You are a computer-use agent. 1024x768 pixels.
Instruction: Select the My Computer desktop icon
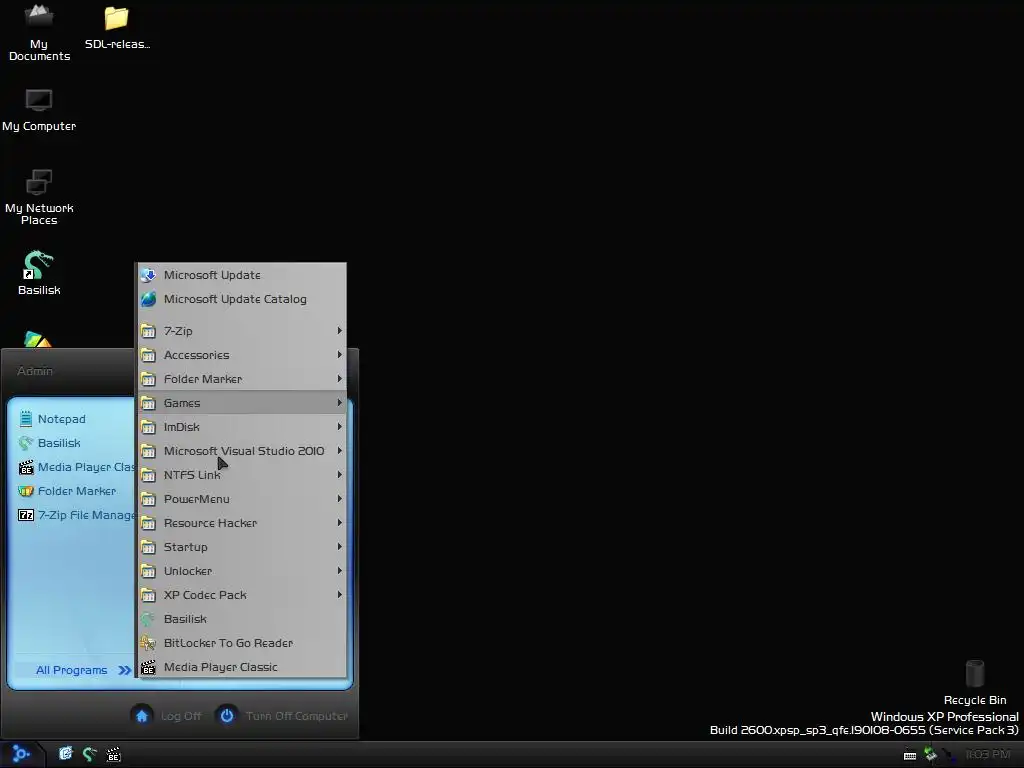coord(39,110)
